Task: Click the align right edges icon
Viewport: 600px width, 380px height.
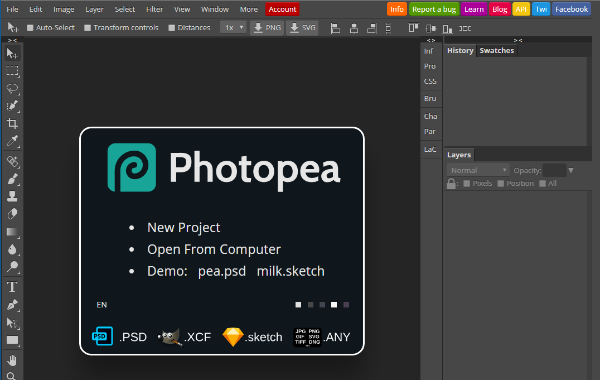Action: click(x=372, y=28)
